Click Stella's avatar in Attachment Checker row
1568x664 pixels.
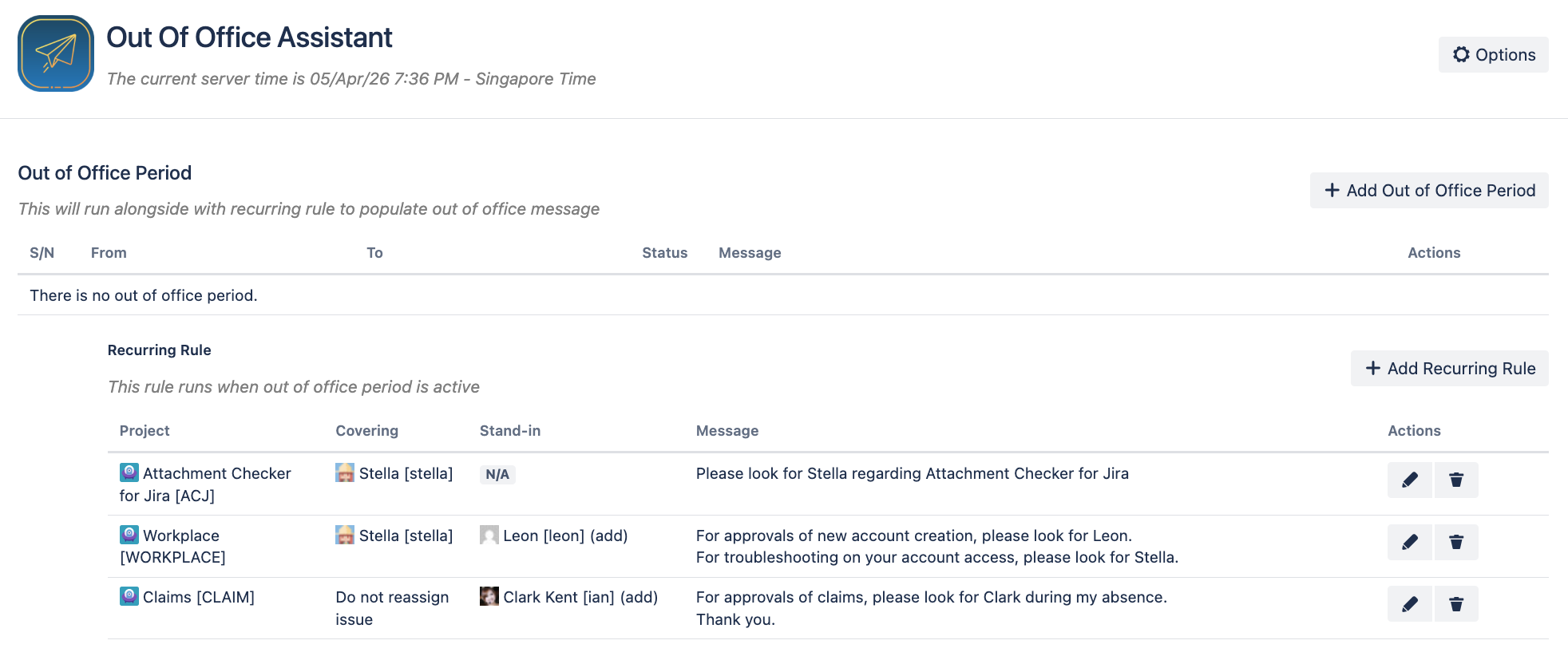[345, 472]
